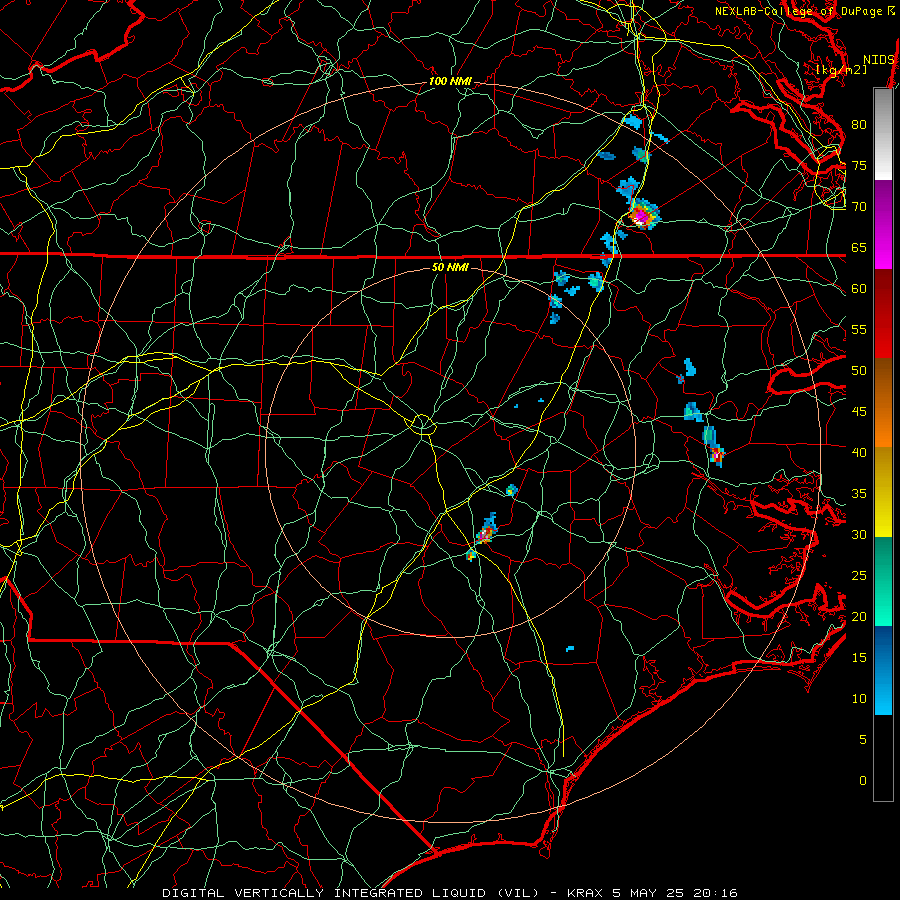The image size is (900, 900).
Task: Pick the red band of the legend
Action: (x=883, y=313)
